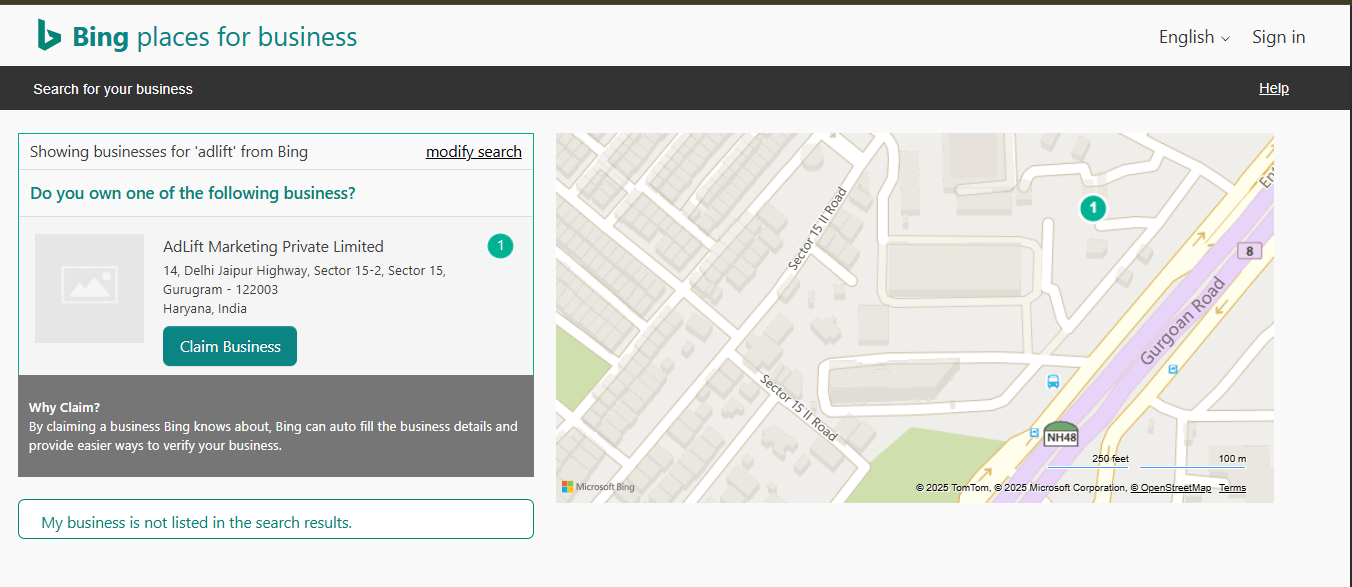The width and height of the screenshot is (1352, 587).
Task: Click the Why Claim? heading
Action: tap(64, 407)
